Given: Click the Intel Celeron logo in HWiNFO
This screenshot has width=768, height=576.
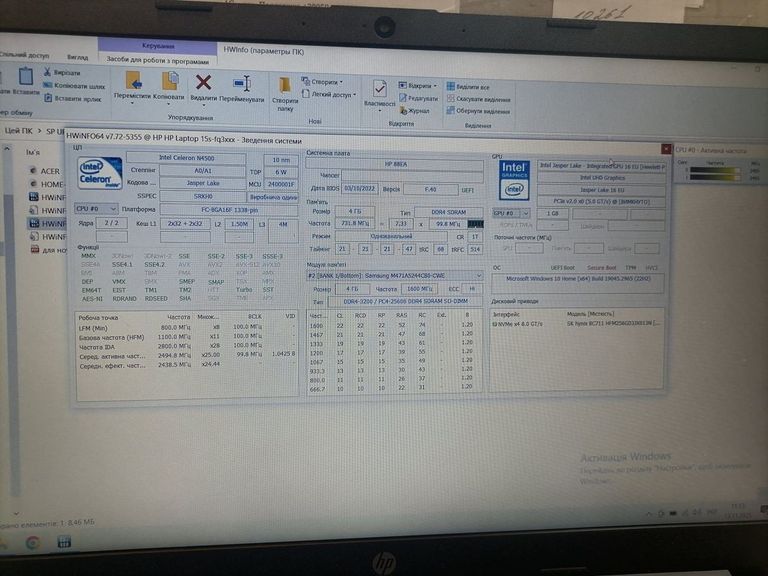Looking at the screenshot, I should (100, 172).
